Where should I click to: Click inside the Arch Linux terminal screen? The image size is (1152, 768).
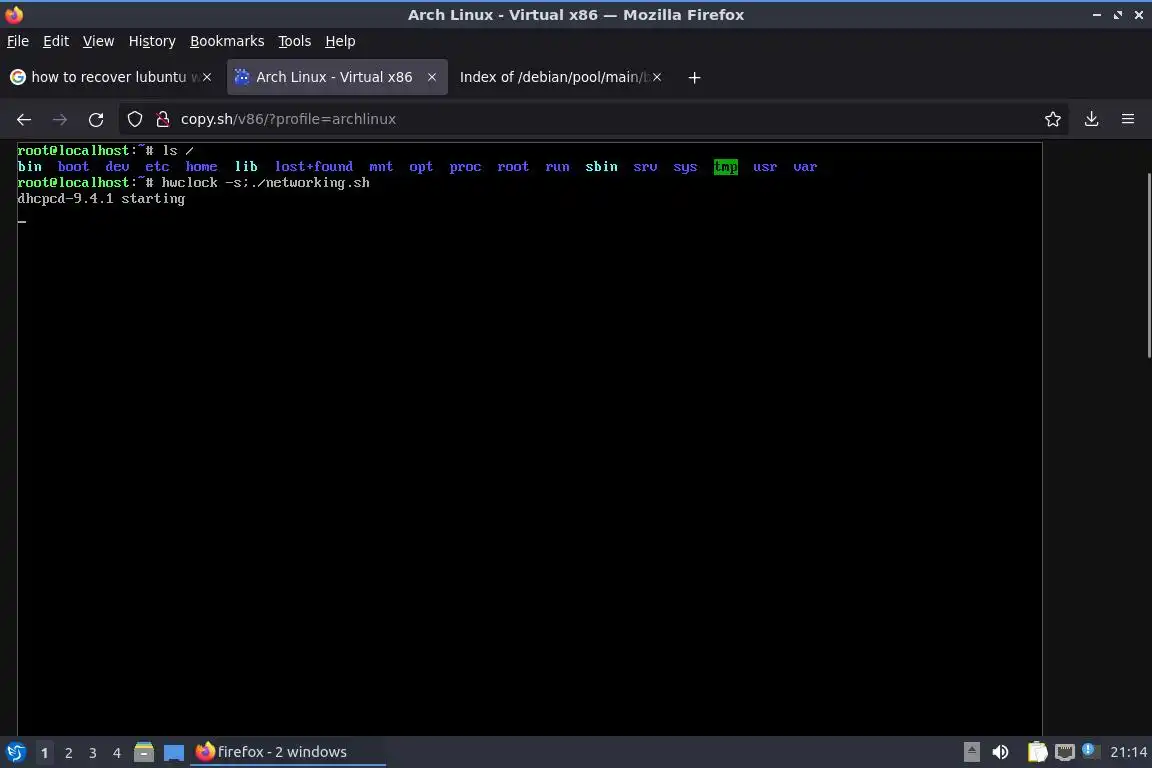point(529,438)
